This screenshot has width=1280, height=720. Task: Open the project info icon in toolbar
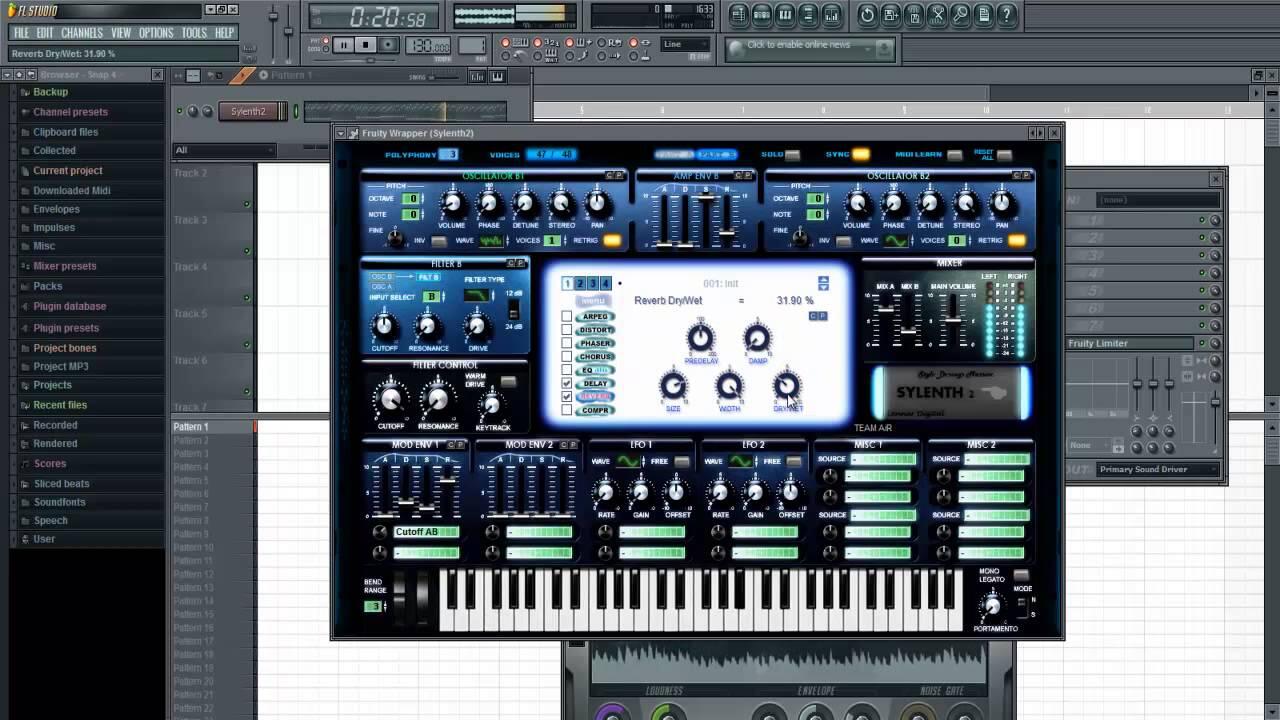[984, 15]
